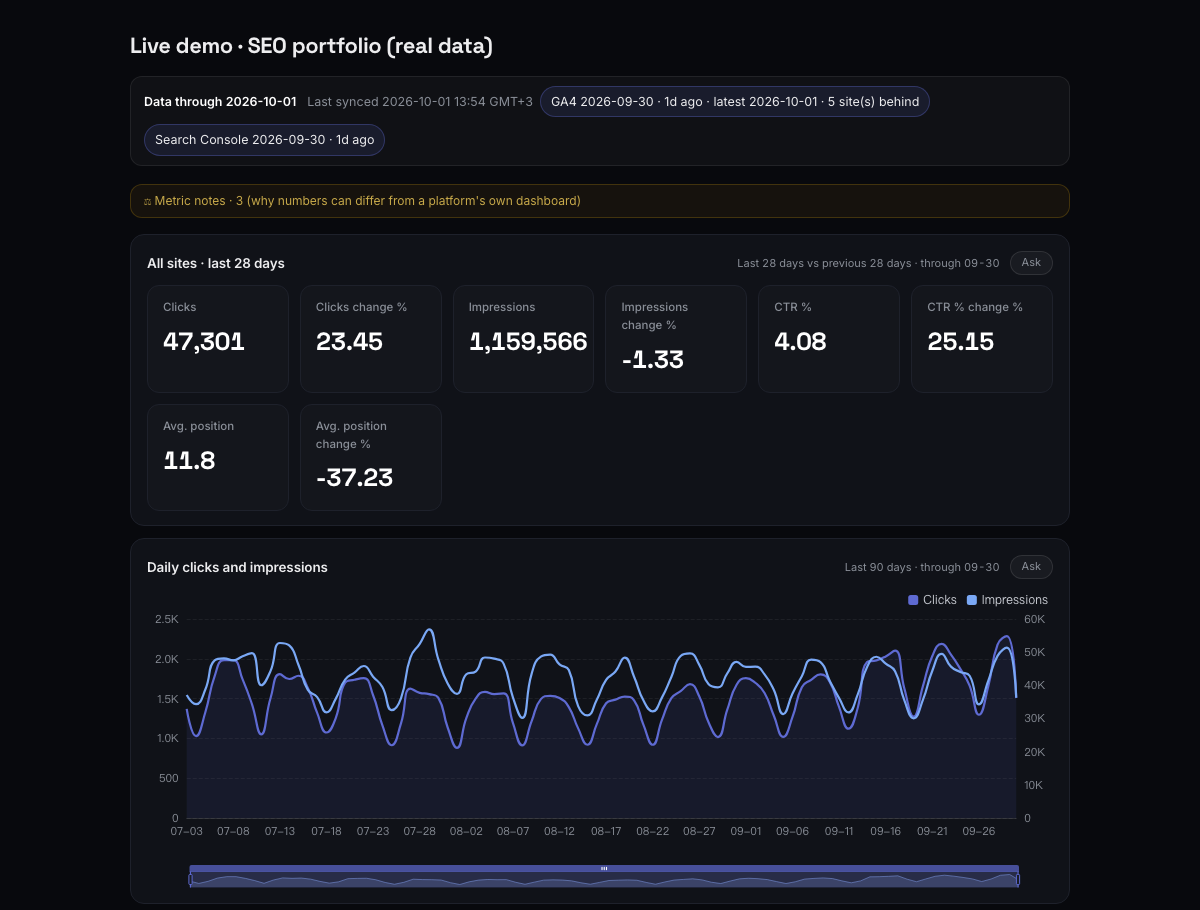Screen dimensions: 1200x910
Task: Toggle the Impressions legend series
Action: 1007,600
